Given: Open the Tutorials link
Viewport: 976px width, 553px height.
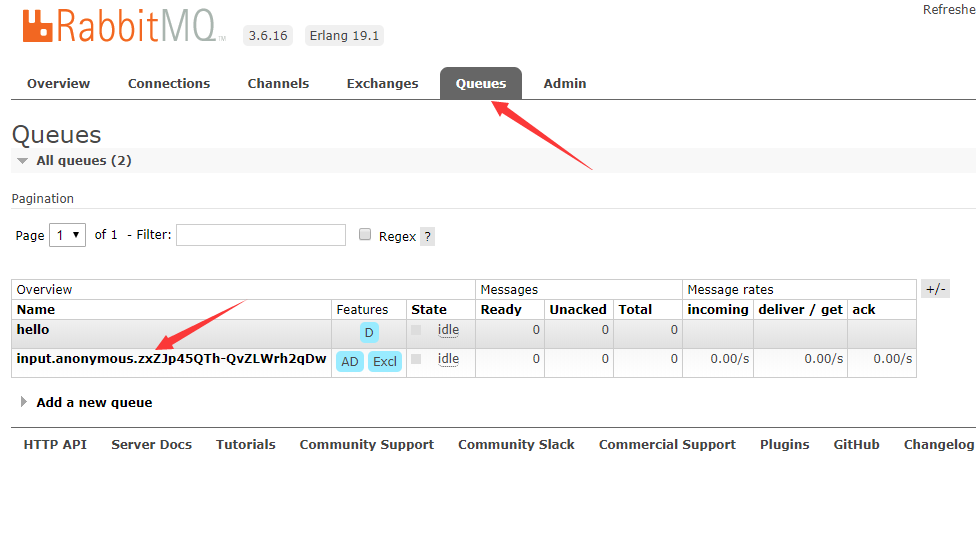Looking at the screenshot, I should pos(245,445).
